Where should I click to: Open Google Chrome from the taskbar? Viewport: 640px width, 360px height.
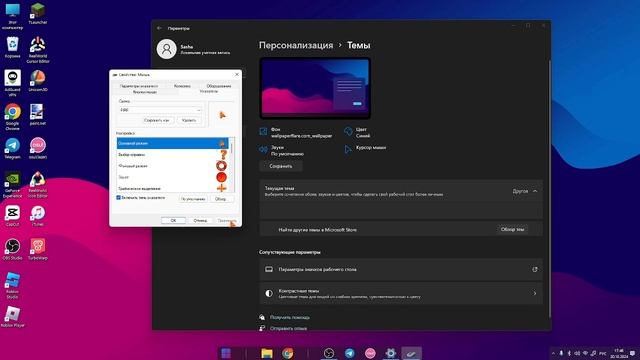pos(287,353)
